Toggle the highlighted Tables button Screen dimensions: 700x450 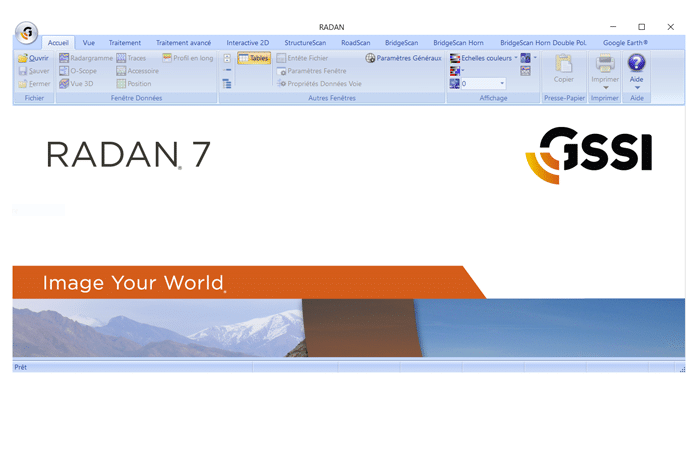254,58
